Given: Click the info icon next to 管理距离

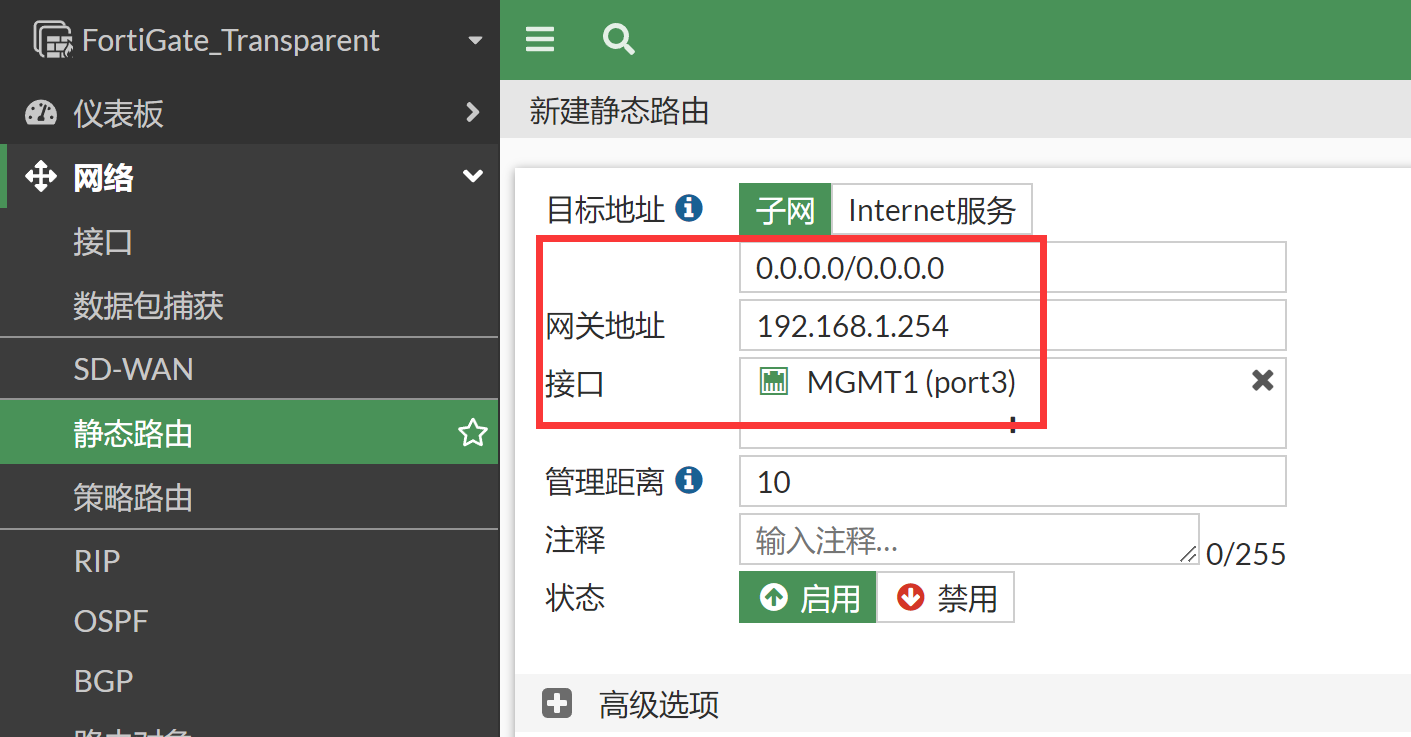Looking at the screenshot, I should [688, 481].
